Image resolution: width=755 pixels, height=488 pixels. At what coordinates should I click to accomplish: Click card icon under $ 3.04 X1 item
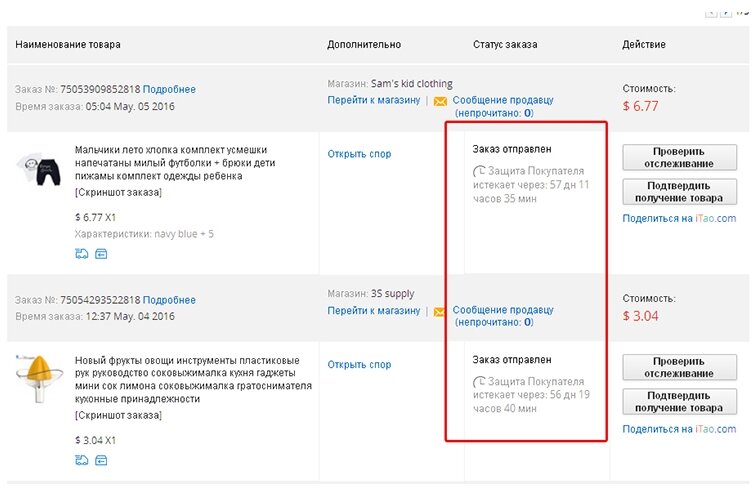pyautogui.click(x=101, y=460)
